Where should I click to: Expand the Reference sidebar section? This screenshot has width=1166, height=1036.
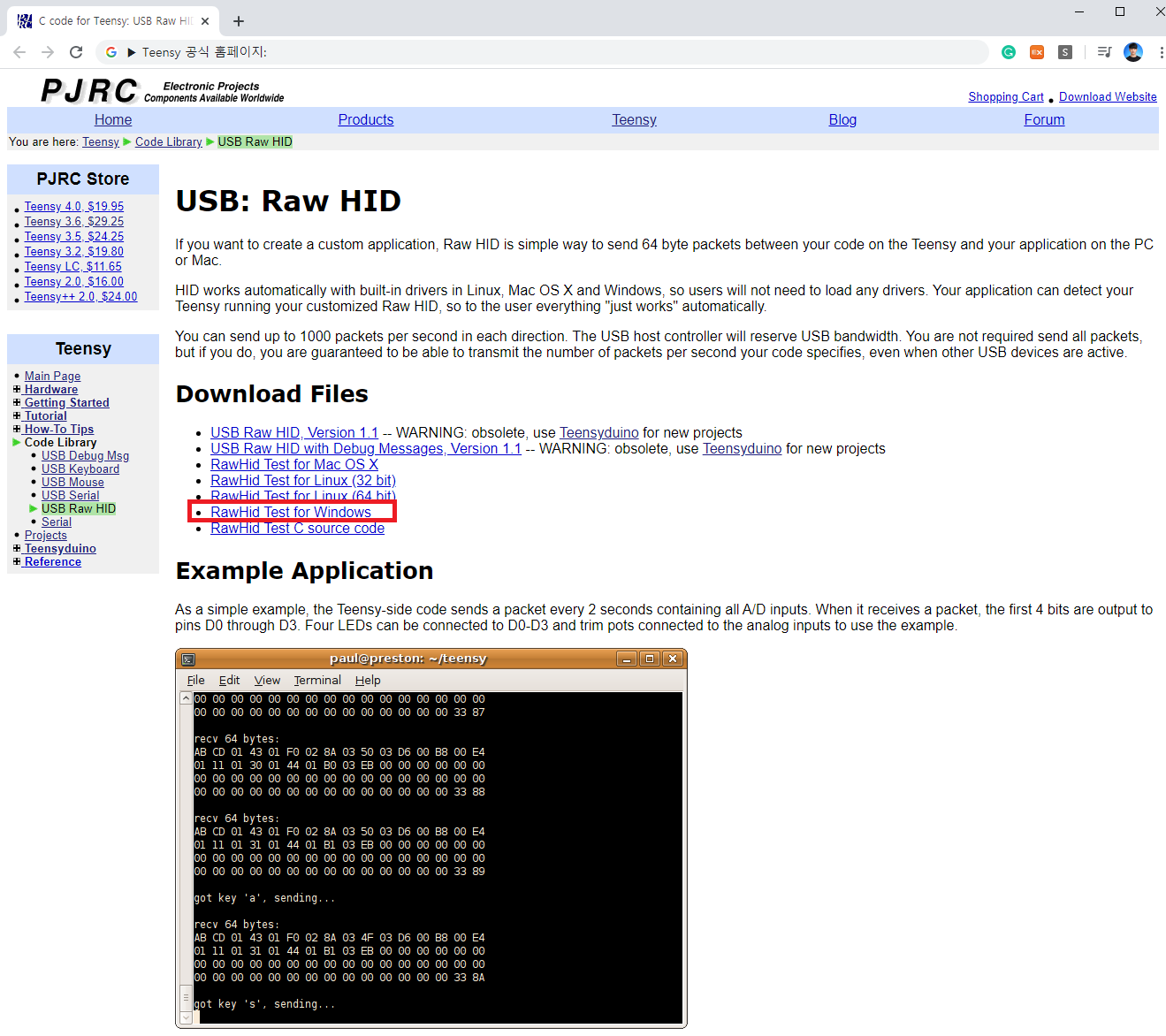point(17,561)
